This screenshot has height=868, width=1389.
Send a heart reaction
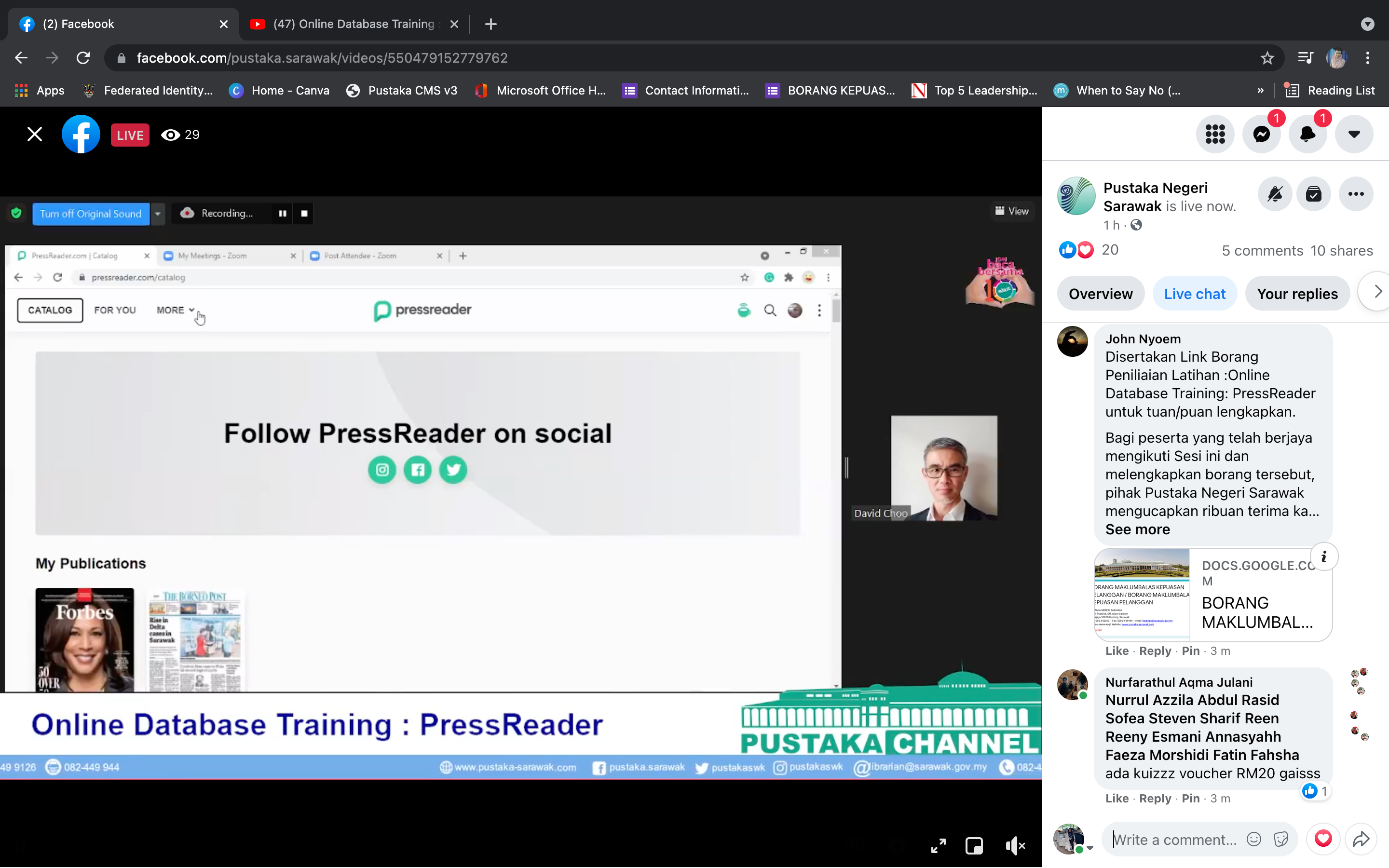tap(1323, 839)
